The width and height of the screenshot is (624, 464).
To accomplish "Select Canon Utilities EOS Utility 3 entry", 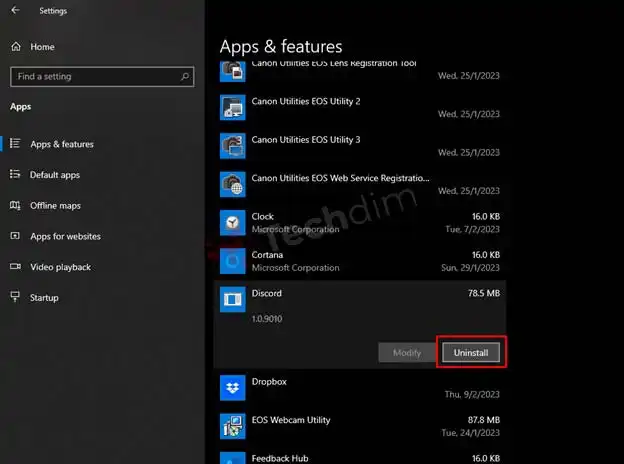I will coord(360,146).
